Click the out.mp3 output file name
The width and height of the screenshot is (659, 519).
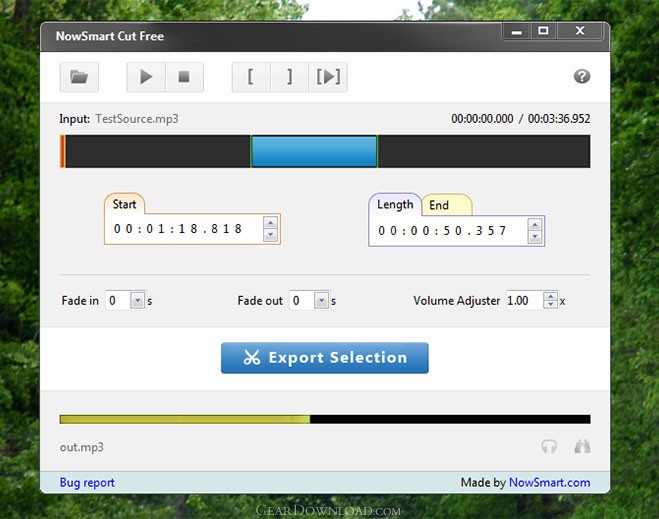(x=82, y=447)
